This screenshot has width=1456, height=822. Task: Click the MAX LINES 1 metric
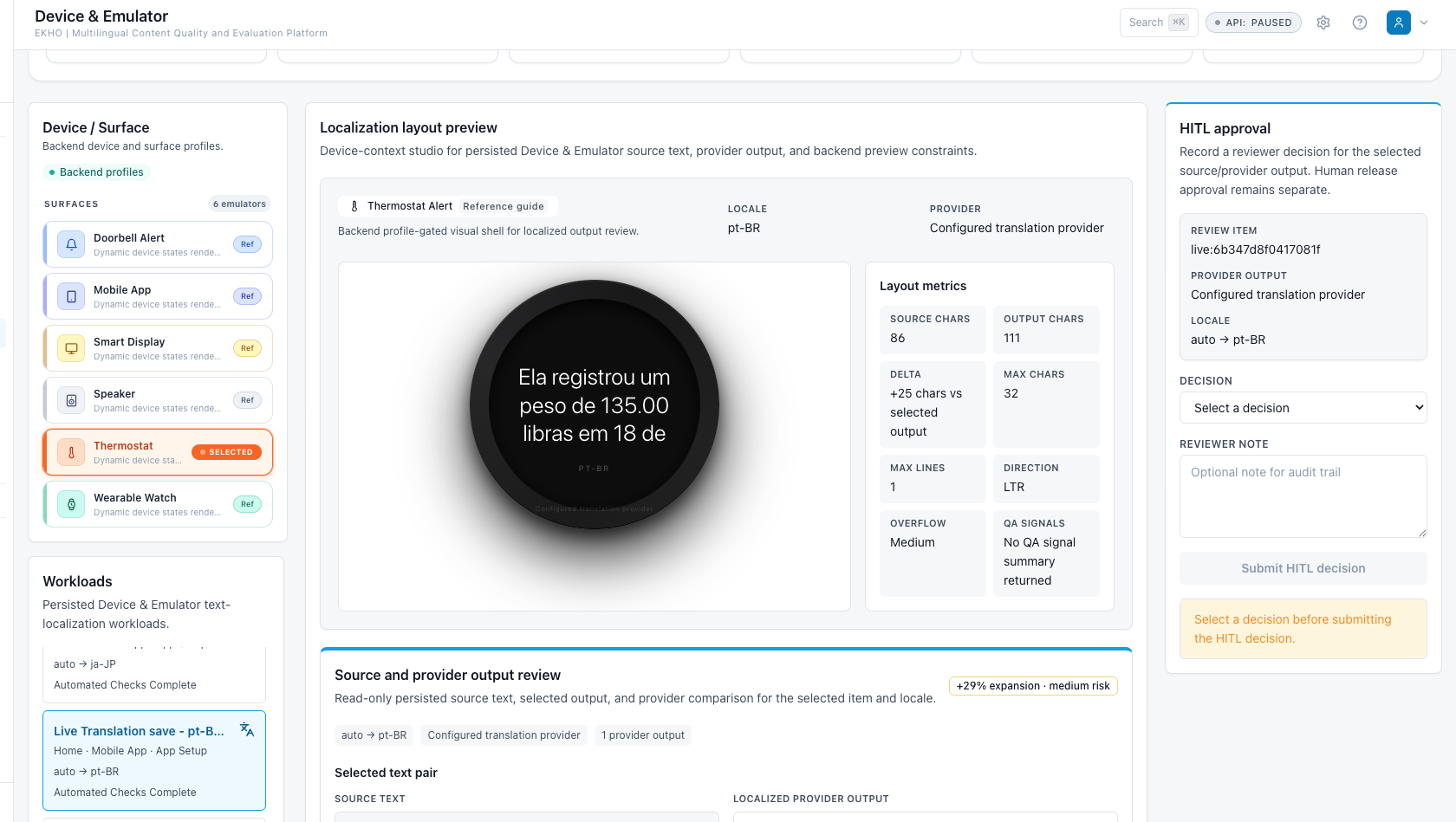pos(933,479)
